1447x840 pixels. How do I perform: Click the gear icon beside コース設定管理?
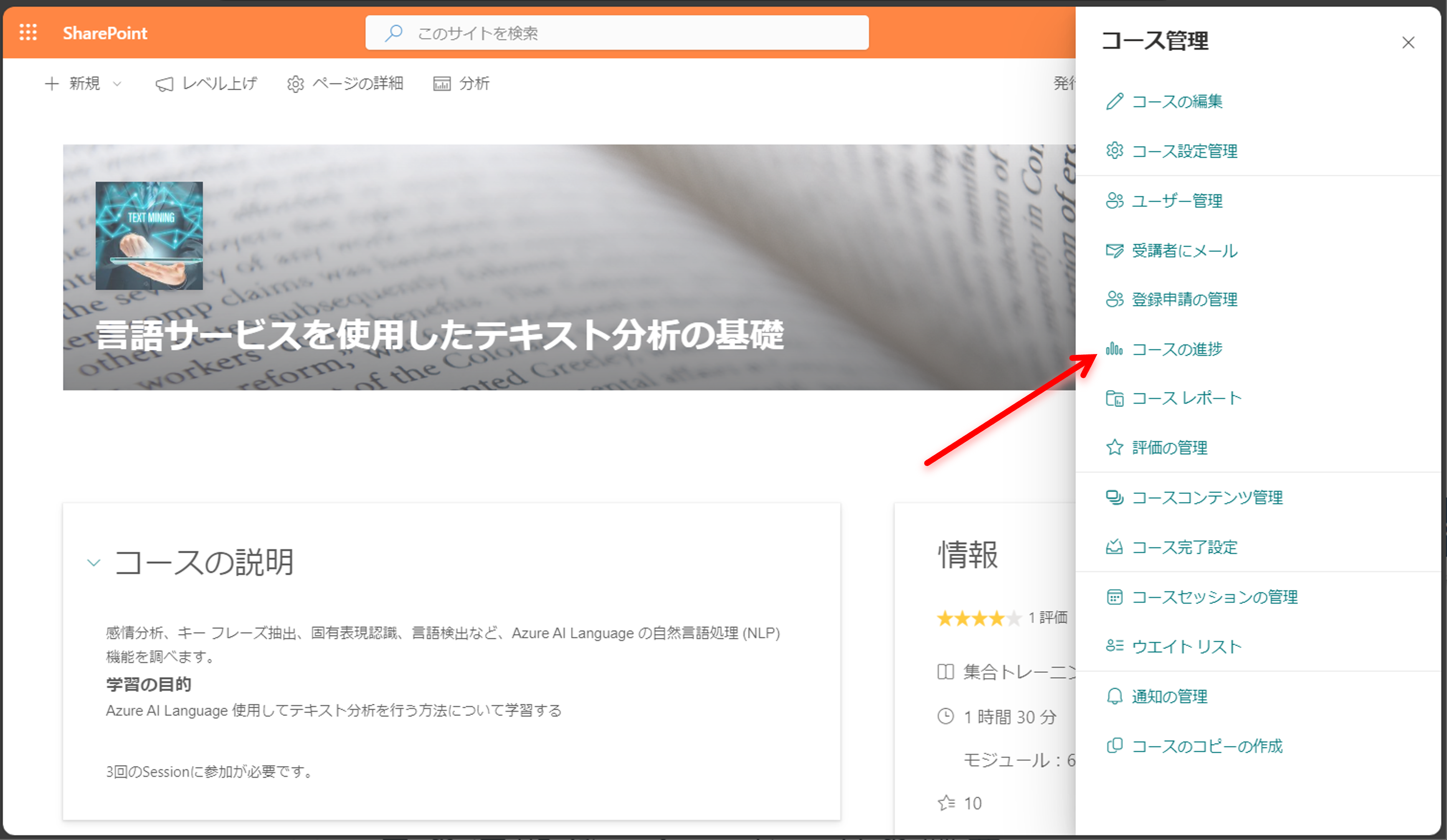pyautogui.click(x=1115, y=150)
